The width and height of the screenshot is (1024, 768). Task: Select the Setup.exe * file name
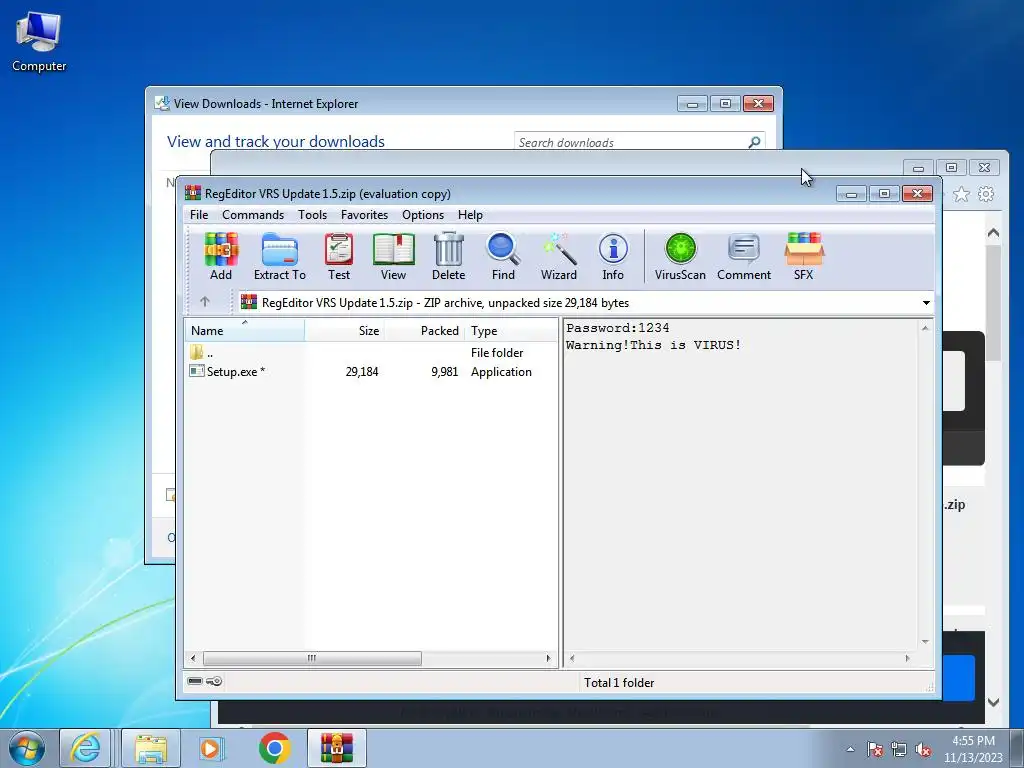236,372
